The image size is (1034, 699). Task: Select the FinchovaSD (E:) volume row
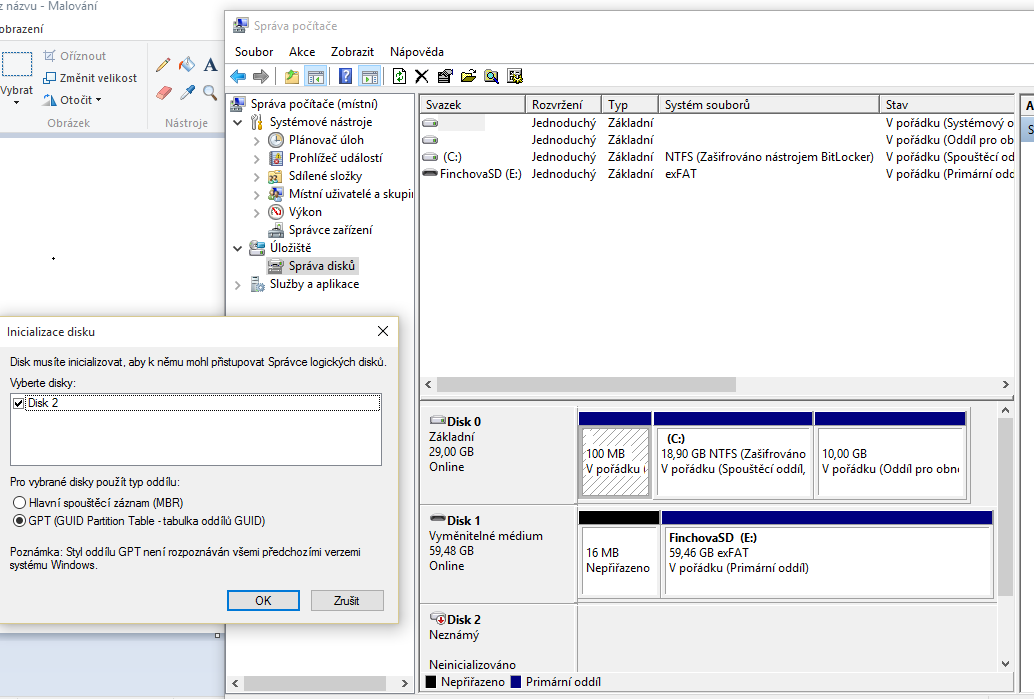point(717,174)
